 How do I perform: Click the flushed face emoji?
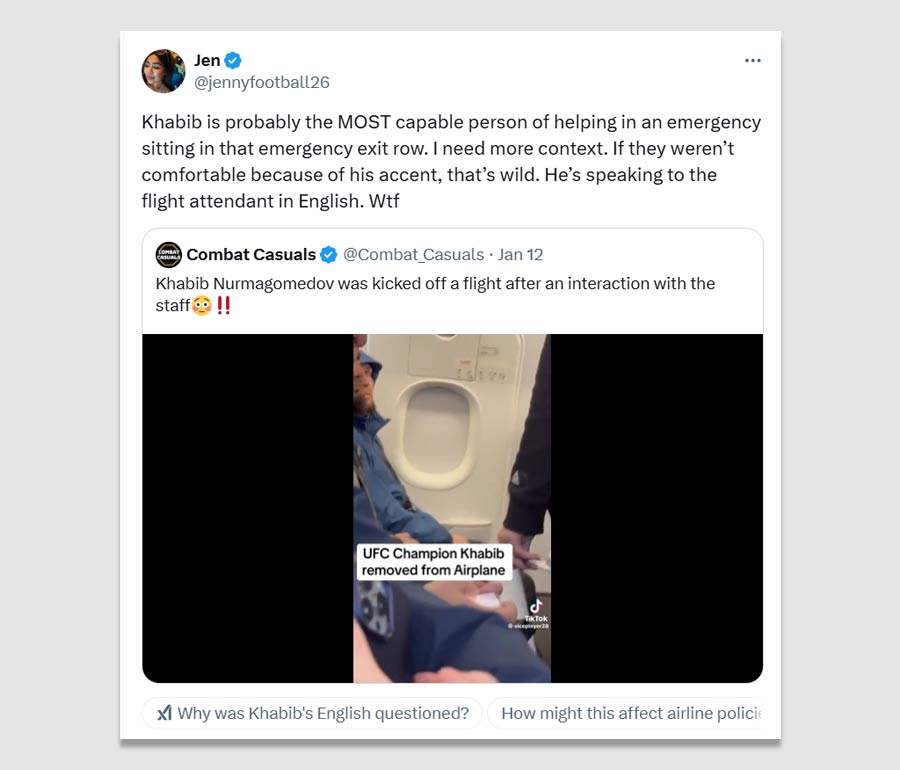(x=202, y=306)
